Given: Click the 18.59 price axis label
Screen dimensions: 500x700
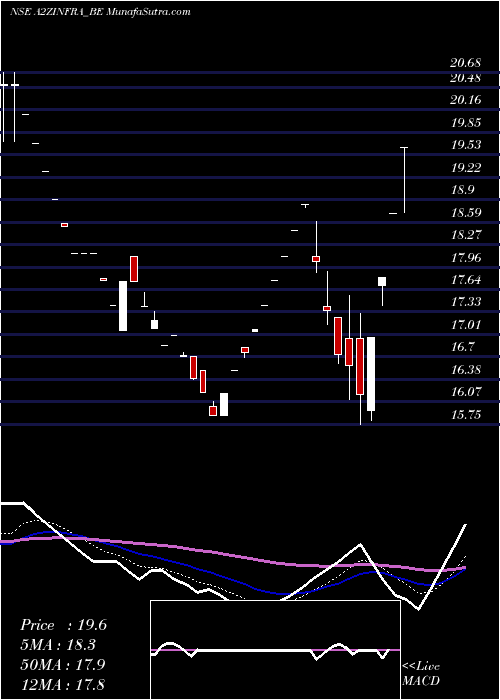Looking at the screenshot, I should pos(466,212).
